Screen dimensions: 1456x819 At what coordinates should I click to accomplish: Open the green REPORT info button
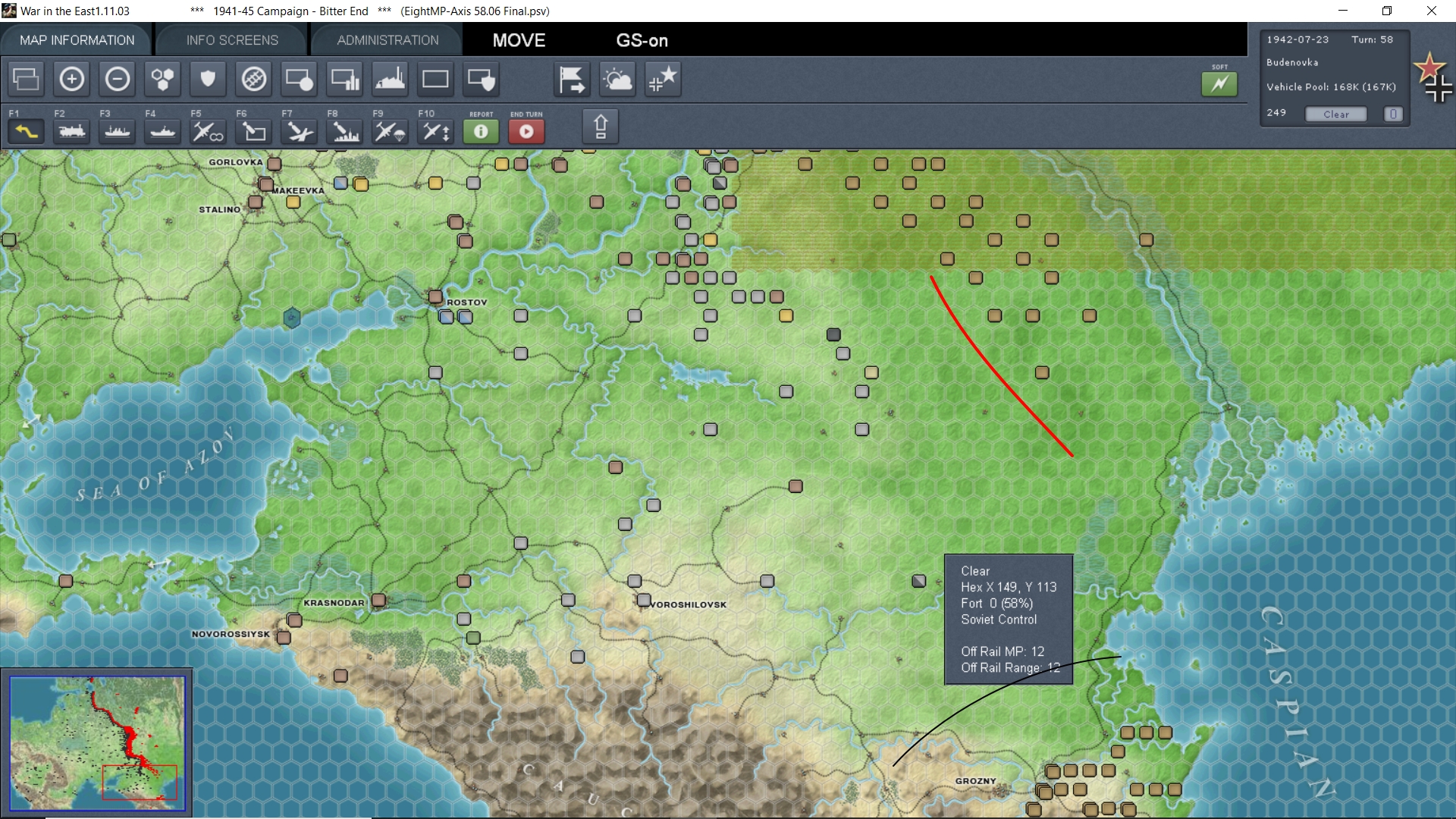[x=481, y=131]
